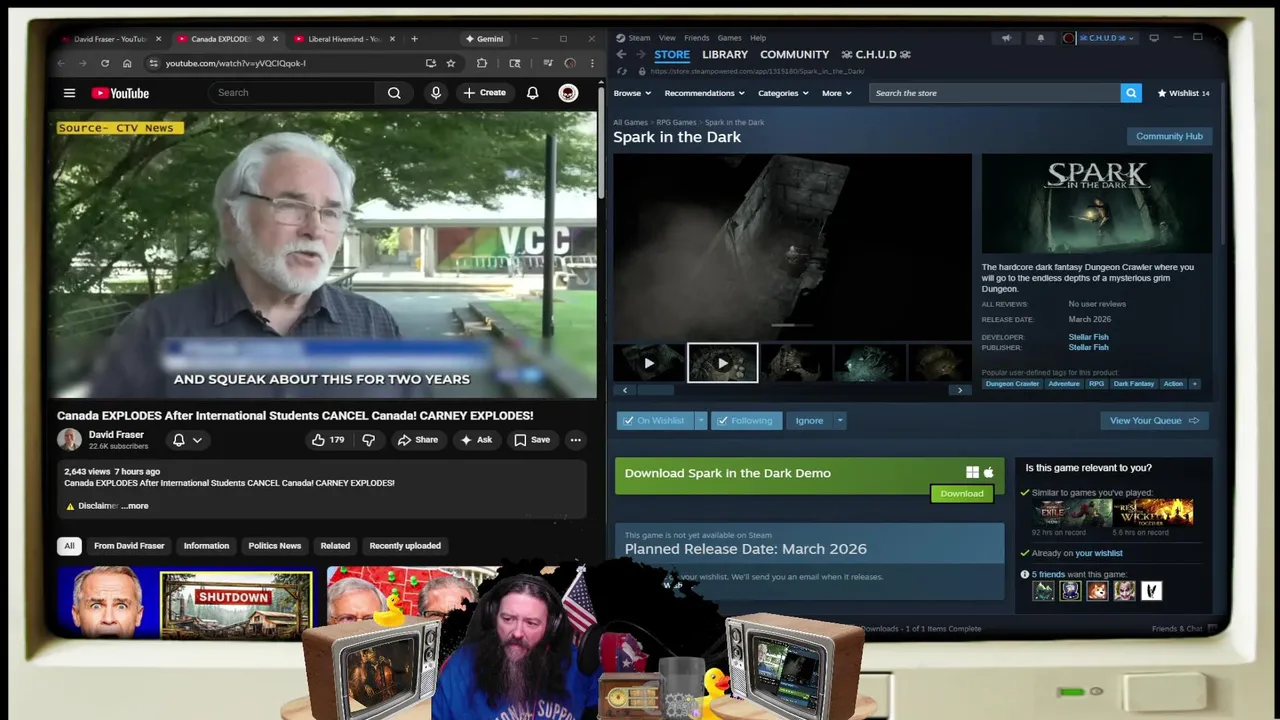Open a new browser tab
The height and width of the screenshot is (720, 1280).
point(414,39)
